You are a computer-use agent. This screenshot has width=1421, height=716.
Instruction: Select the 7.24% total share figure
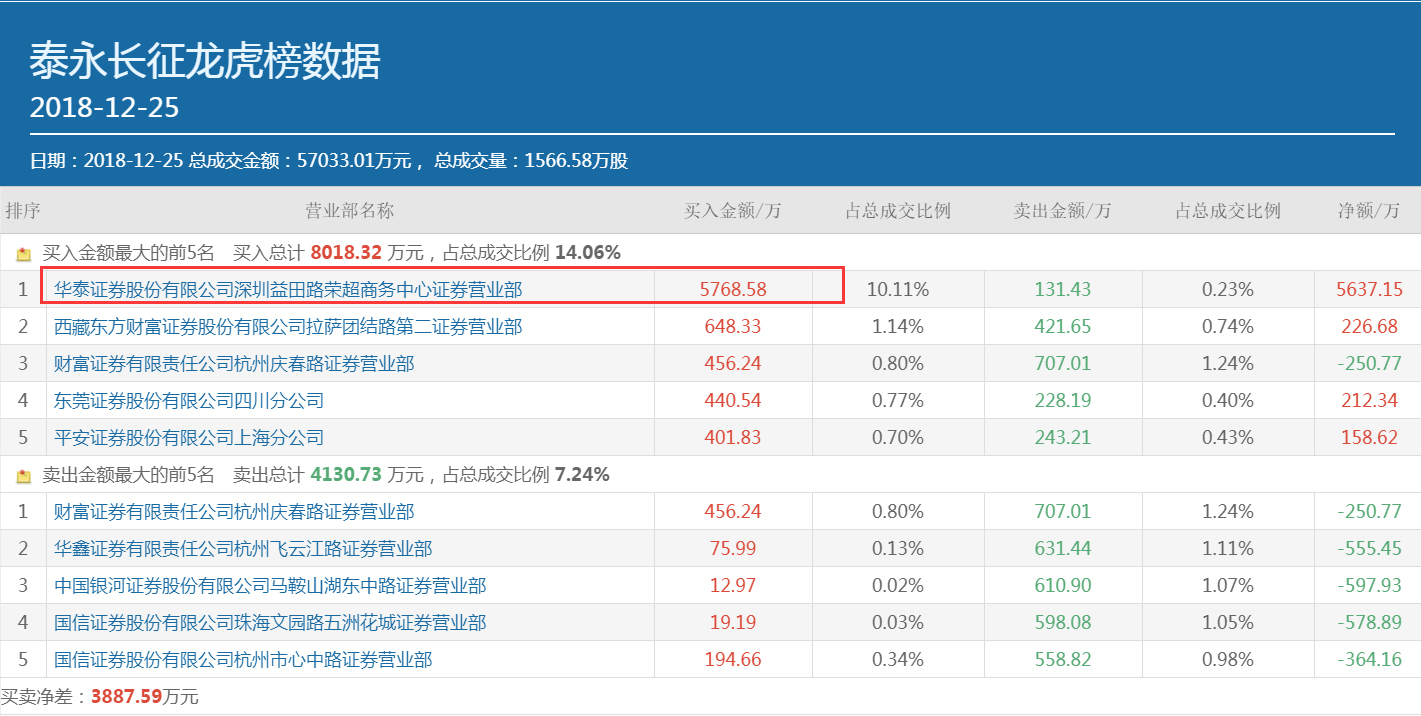click(x=582, y=475)
